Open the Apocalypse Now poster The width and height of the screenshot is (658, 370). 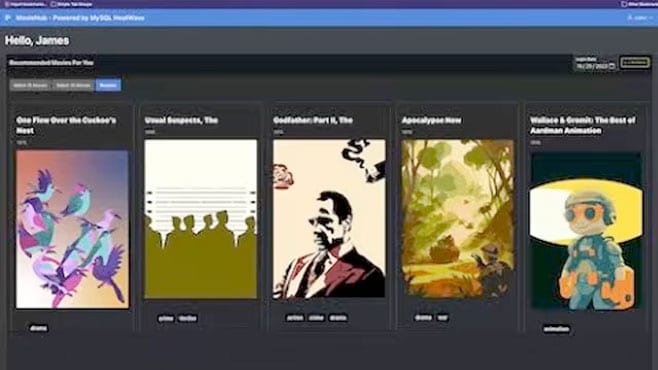pos(457,219)
